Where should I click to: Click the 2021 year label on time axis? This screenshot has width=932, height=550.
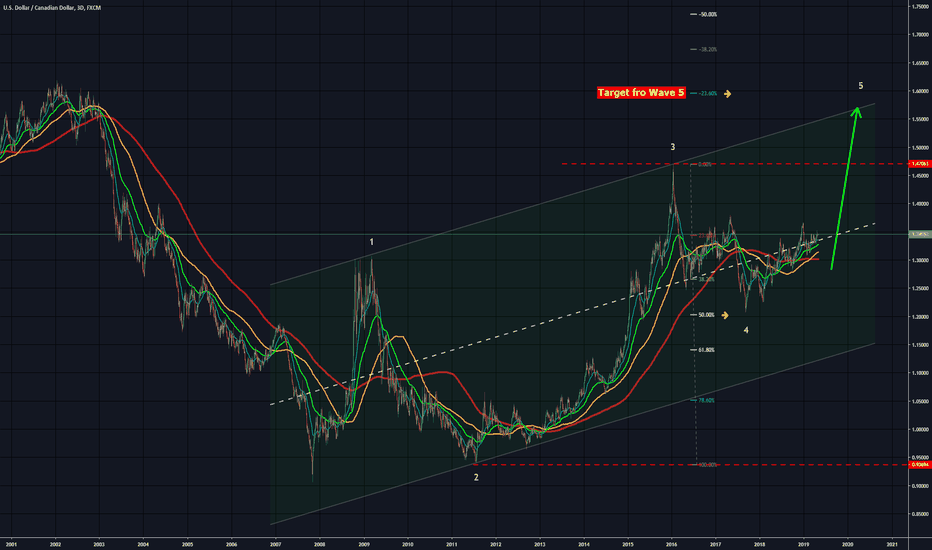tap(892, 544)
